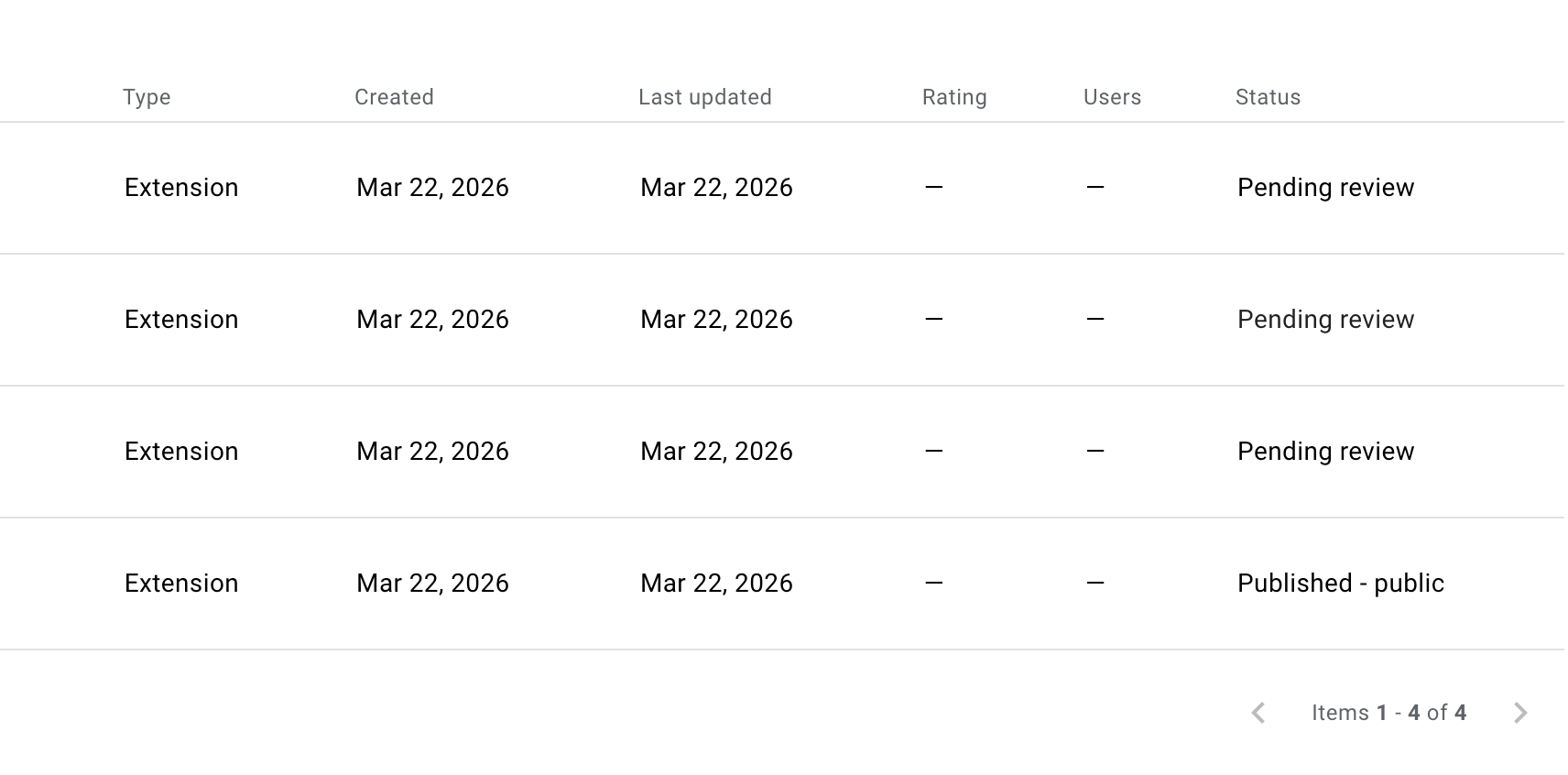Screen dimensions: 1568x775
Task: Click the Created date in the published row
Action: click(x=432, y=584)
